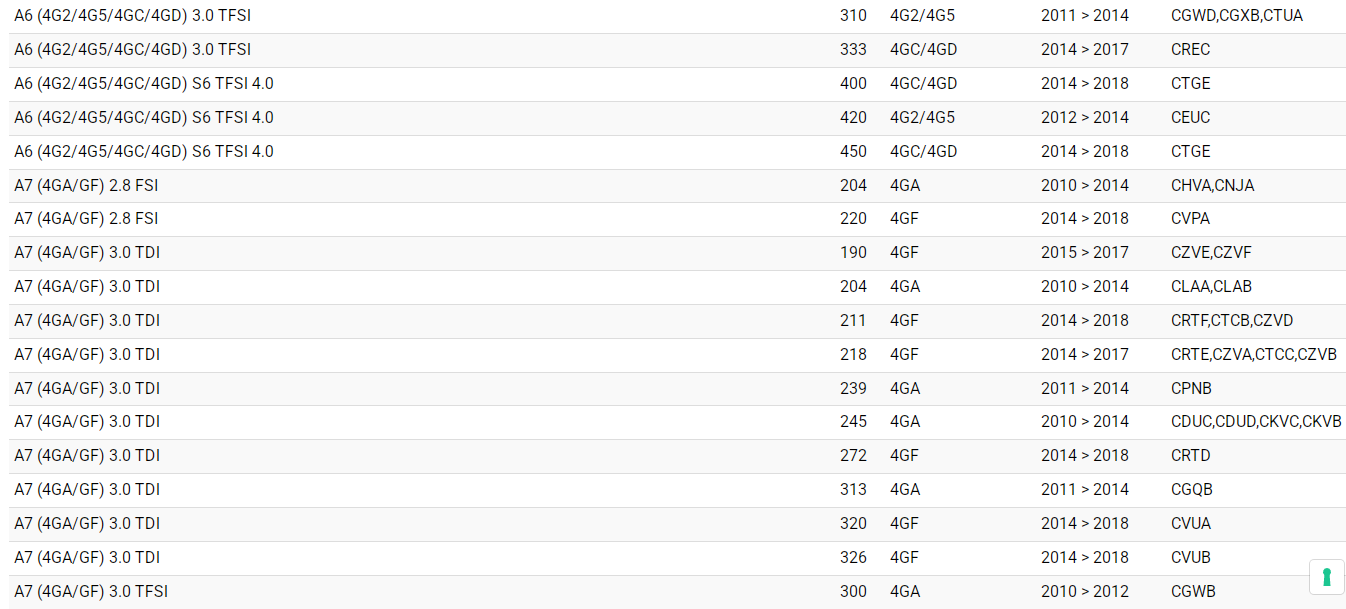Viewport: 1346px width, 609px height.
Task: Select the A7 (4GA/GF) 3.0 TFSI row
Action: [91, 592]
